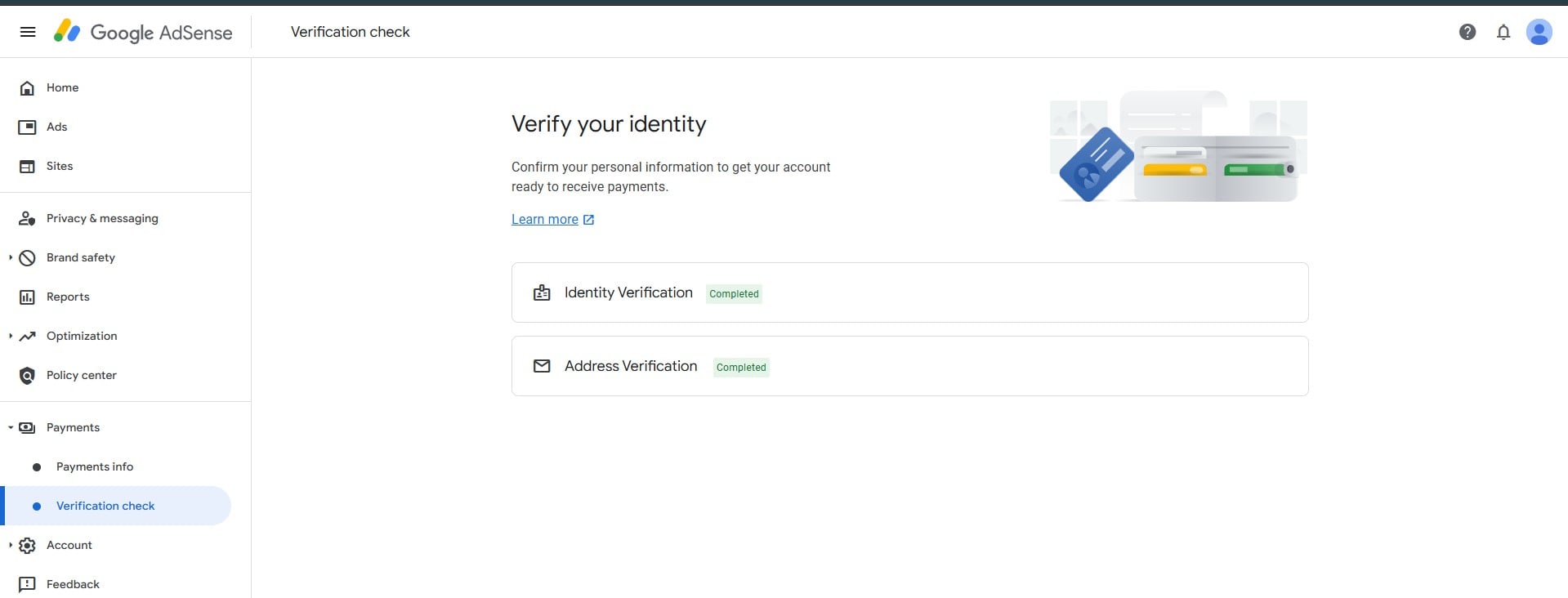The width and height of the screenshot is (1568, 598).
Task: Open the hamburger main menu
Action: (28, 32)
